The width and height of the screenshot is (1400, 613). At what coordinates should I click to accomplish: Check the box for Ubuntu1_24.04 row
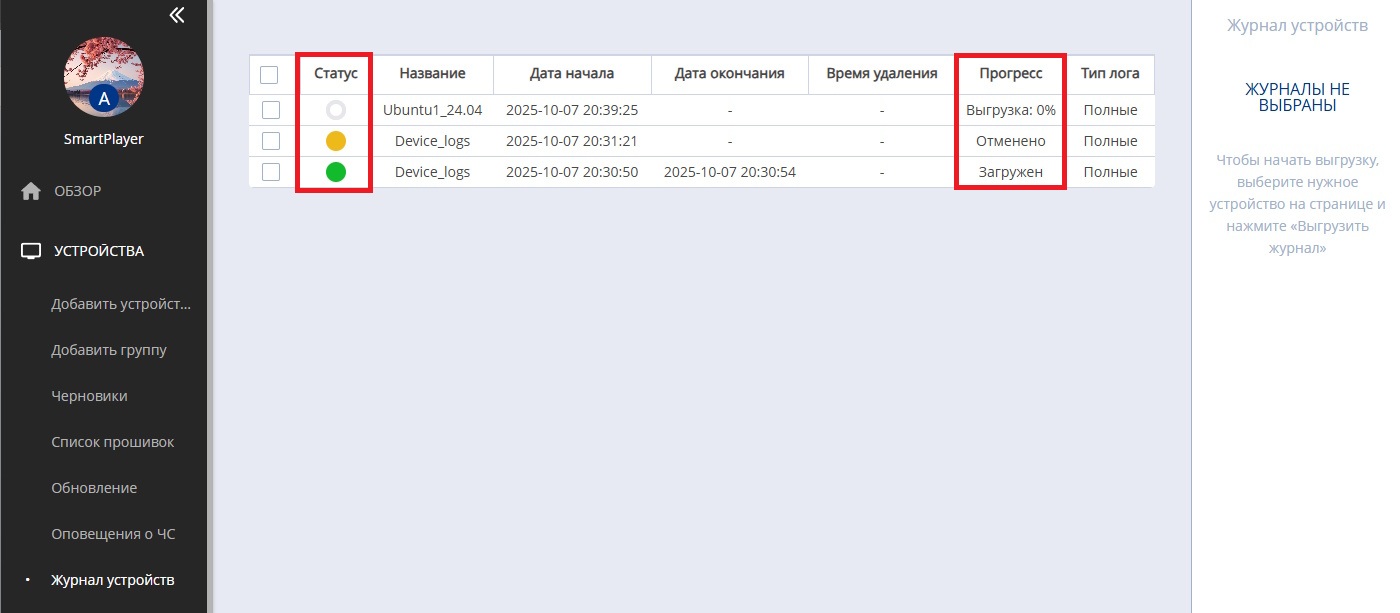[271, 110]
